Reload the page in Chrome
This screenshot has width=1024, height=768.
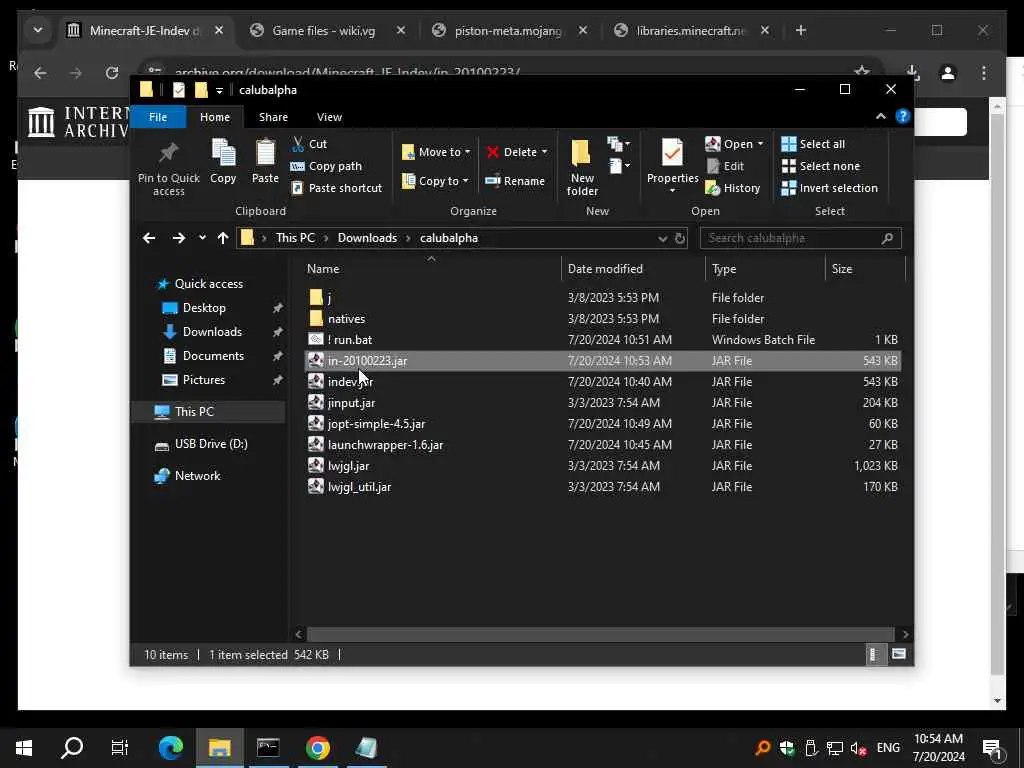(x=112, y=72)
